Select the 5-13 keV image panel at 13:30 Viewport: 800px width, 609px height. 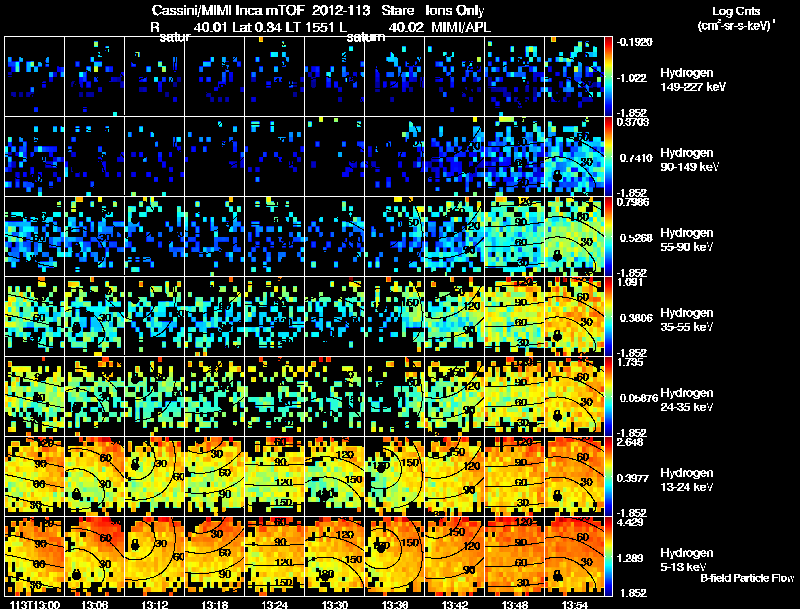(x=335, y=556)
